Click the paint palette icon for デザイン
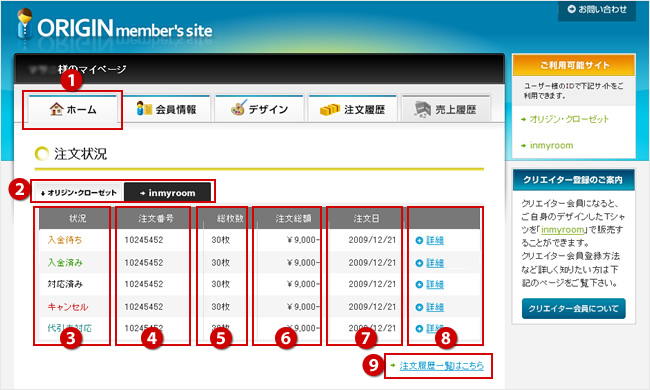The height and width of the screenshot is (390, 650). (x=239, y=108)
